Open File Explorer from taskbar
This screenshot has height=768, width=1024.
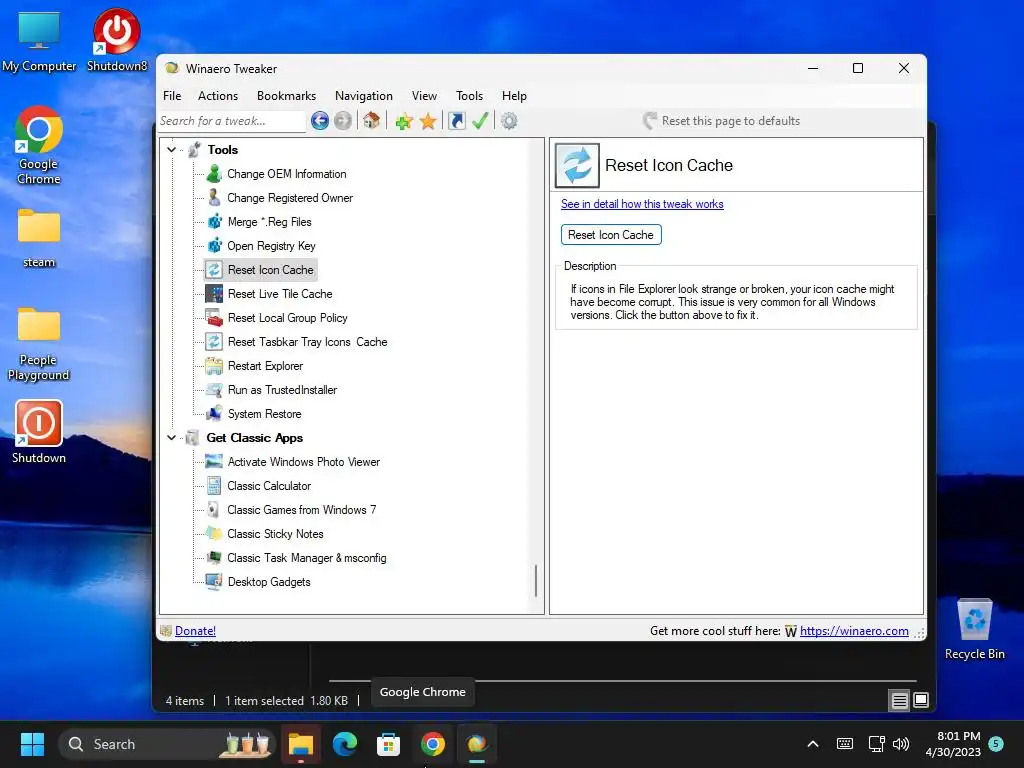(x=301, y=744)
